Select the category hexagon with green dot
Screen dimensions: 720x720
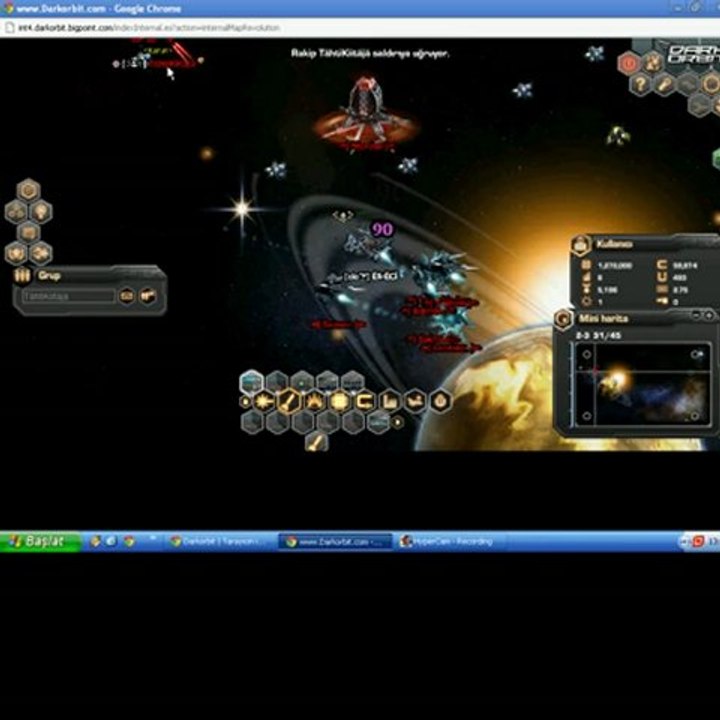tap(302, 382)
